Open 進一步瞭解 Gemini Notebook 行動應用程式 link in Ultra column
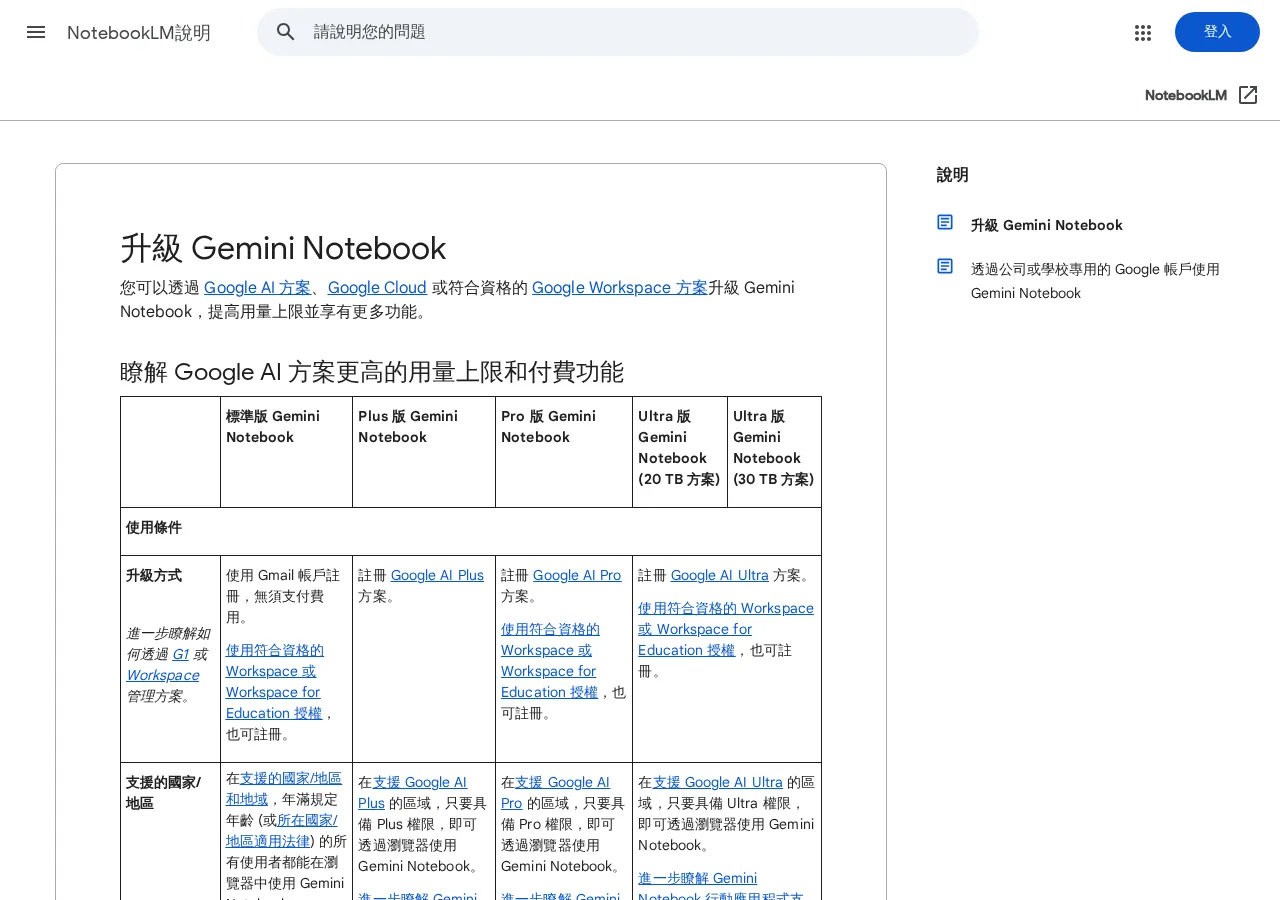1280x900 pixels. [720, 887]
